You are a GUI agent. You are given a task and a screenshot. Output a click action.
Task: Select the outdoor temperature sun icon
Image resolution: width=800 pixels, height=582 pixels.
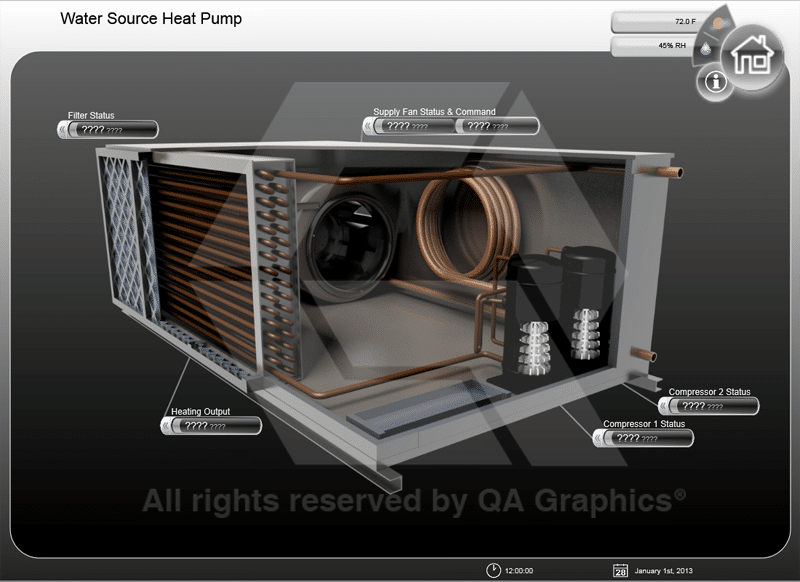pyautogui.click(x=719, y=23)
